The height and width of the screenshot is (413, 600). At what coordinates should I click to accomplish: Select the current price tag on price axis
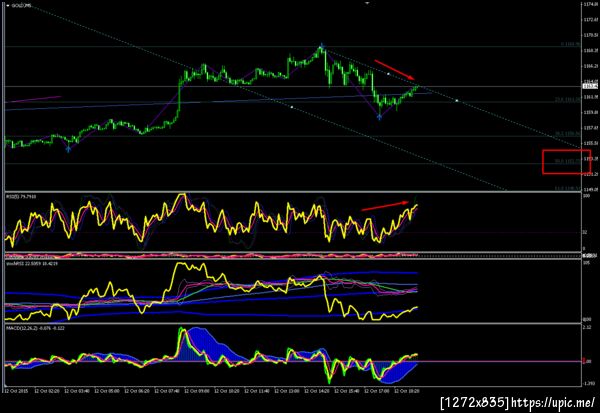click(x=590, y=86)
